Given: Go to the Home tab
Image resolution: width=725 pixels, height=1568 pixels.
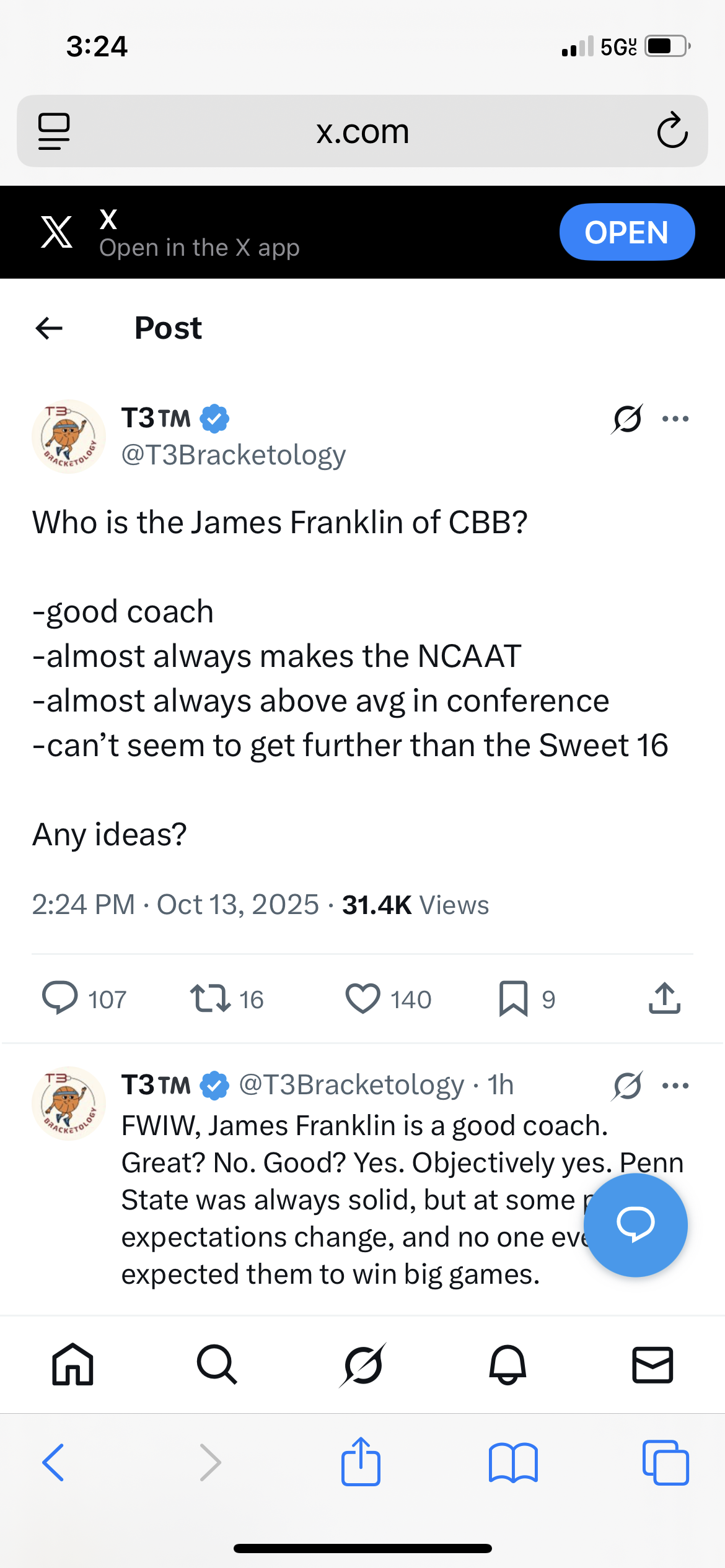Looking at the screenshot, I should (73, 1364).
